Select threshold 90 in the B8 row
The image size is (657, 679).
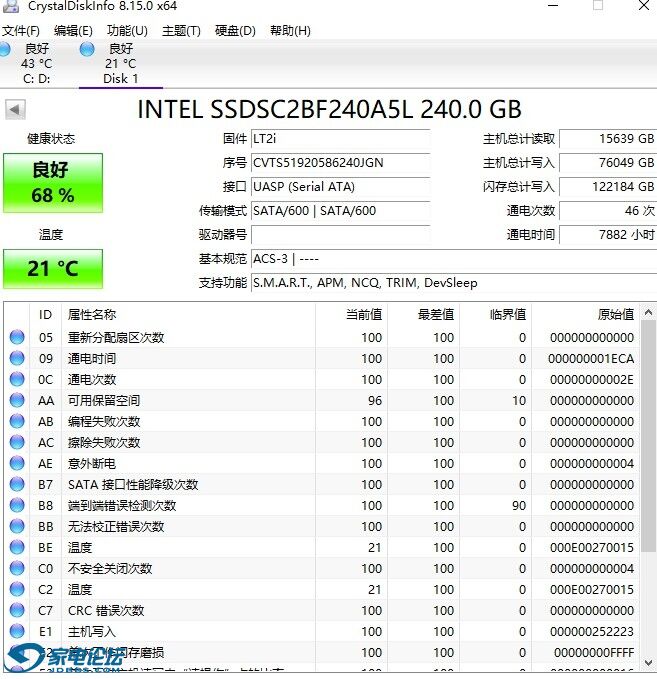(519, 505)
